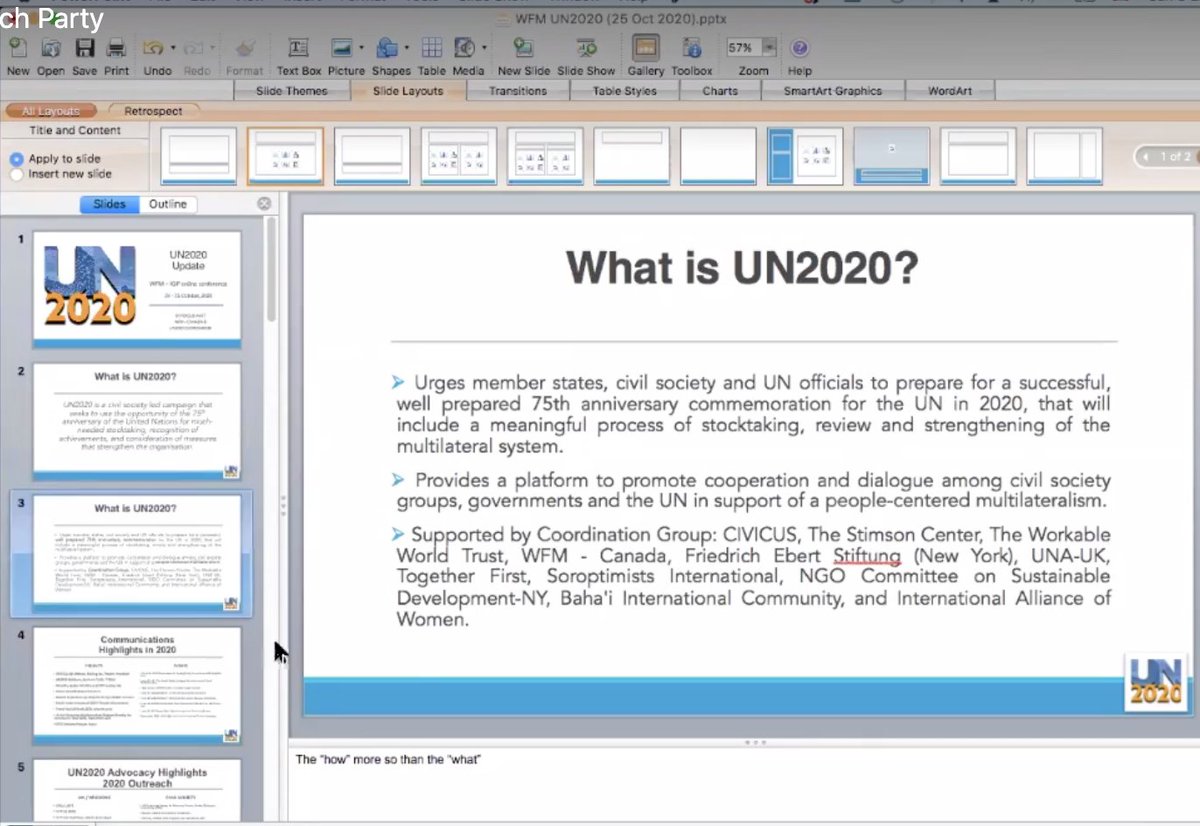Choose the fully blue-filled layout thumbnail
The image size is (1200, 826).
(892, 156)
